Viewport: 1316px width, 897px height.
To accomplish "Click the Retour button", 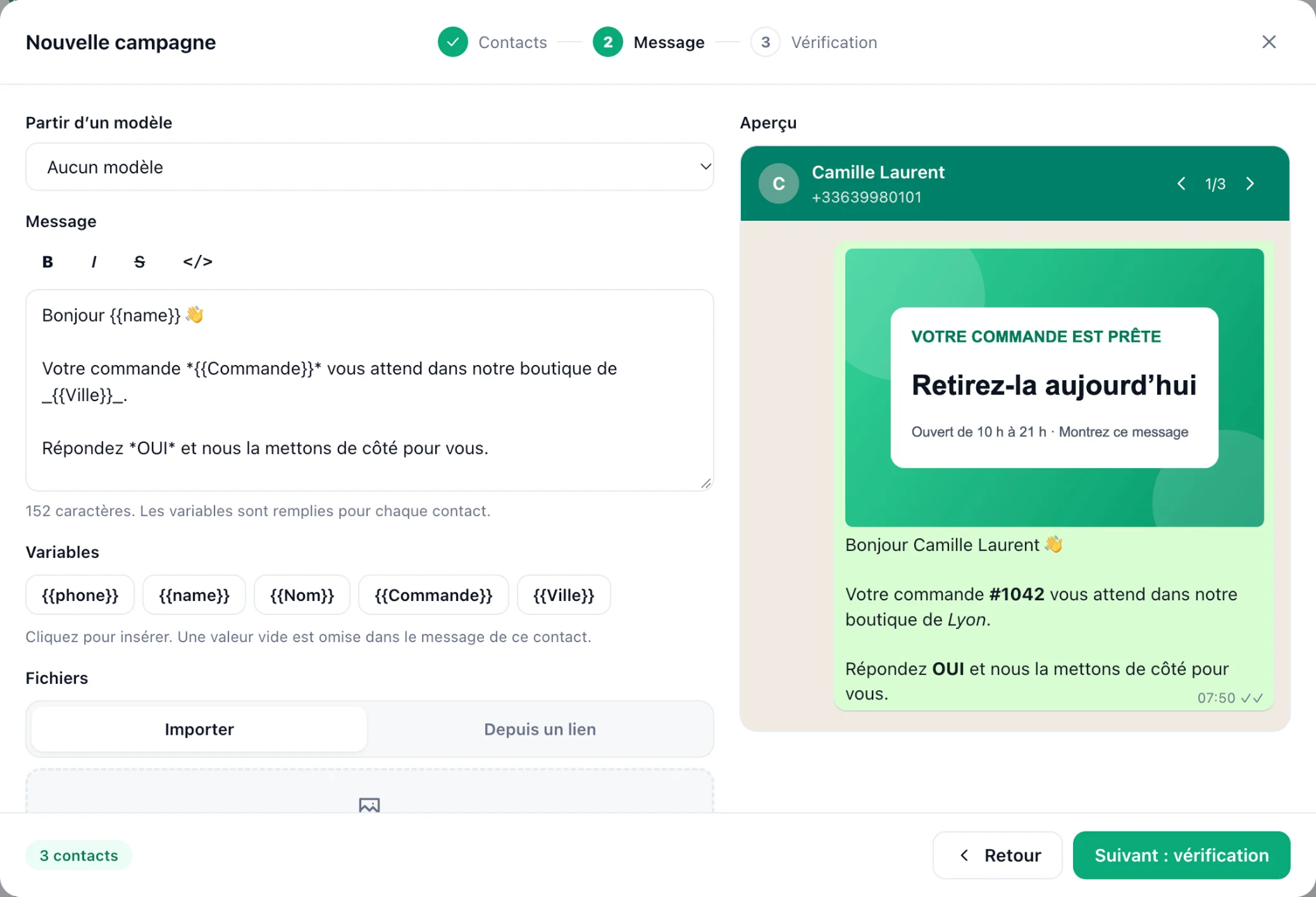I will coord(997,855).
